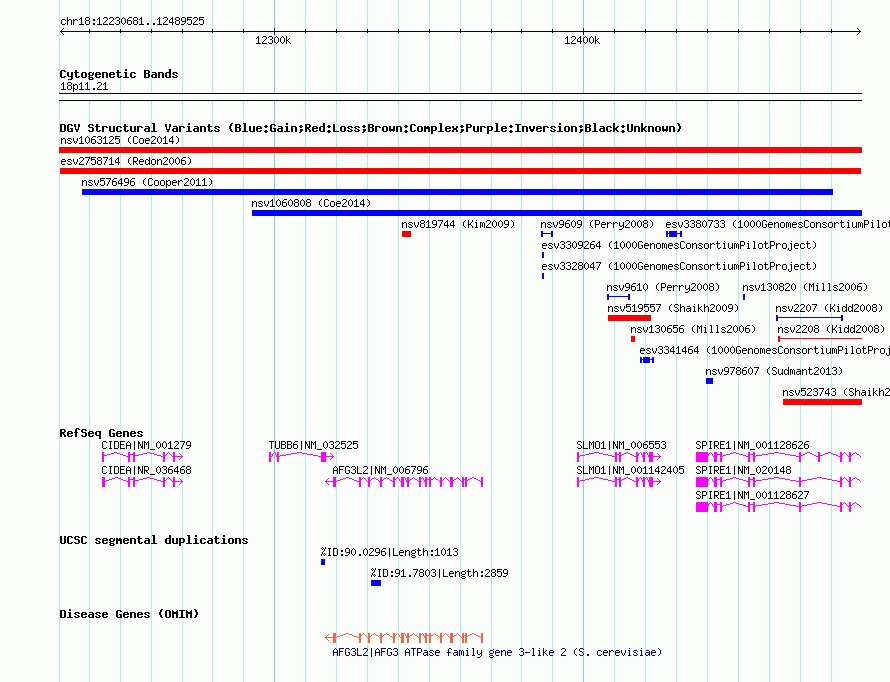Click the nsv9609 (Perry2008) variant glyph
This screenshot has width=890, height=682.
[547, 234]
